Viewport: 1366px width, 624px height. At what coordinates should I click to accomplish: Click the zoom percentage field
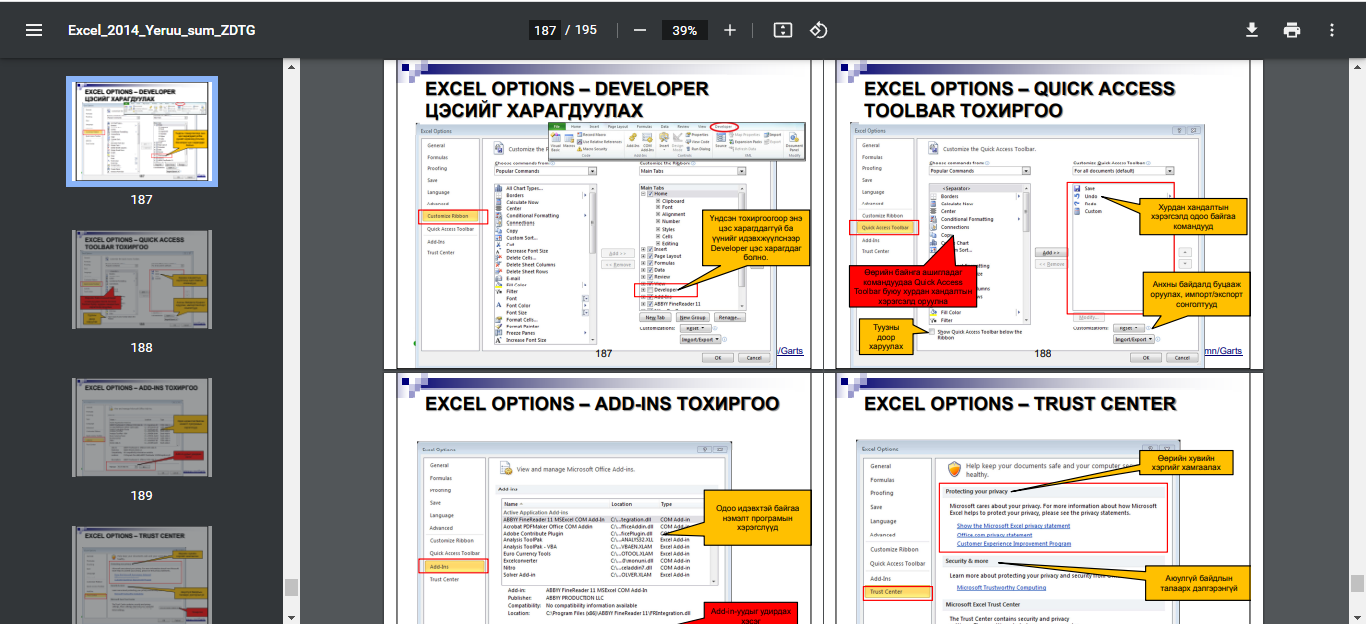tap(685, 30)
